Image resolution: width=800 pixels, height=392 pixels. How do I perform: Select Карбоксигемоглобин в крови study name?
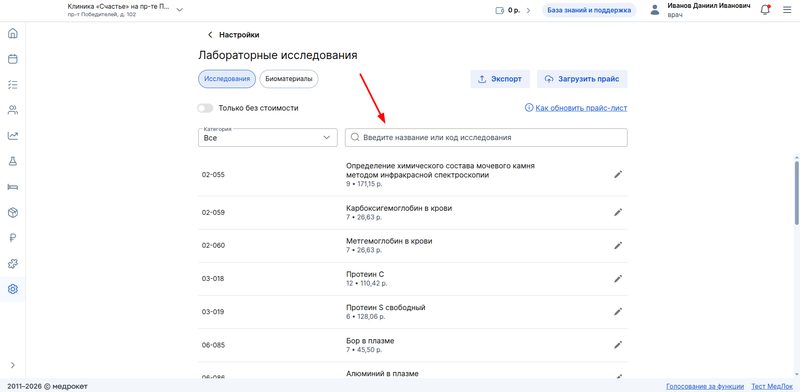tap(399, 208)
